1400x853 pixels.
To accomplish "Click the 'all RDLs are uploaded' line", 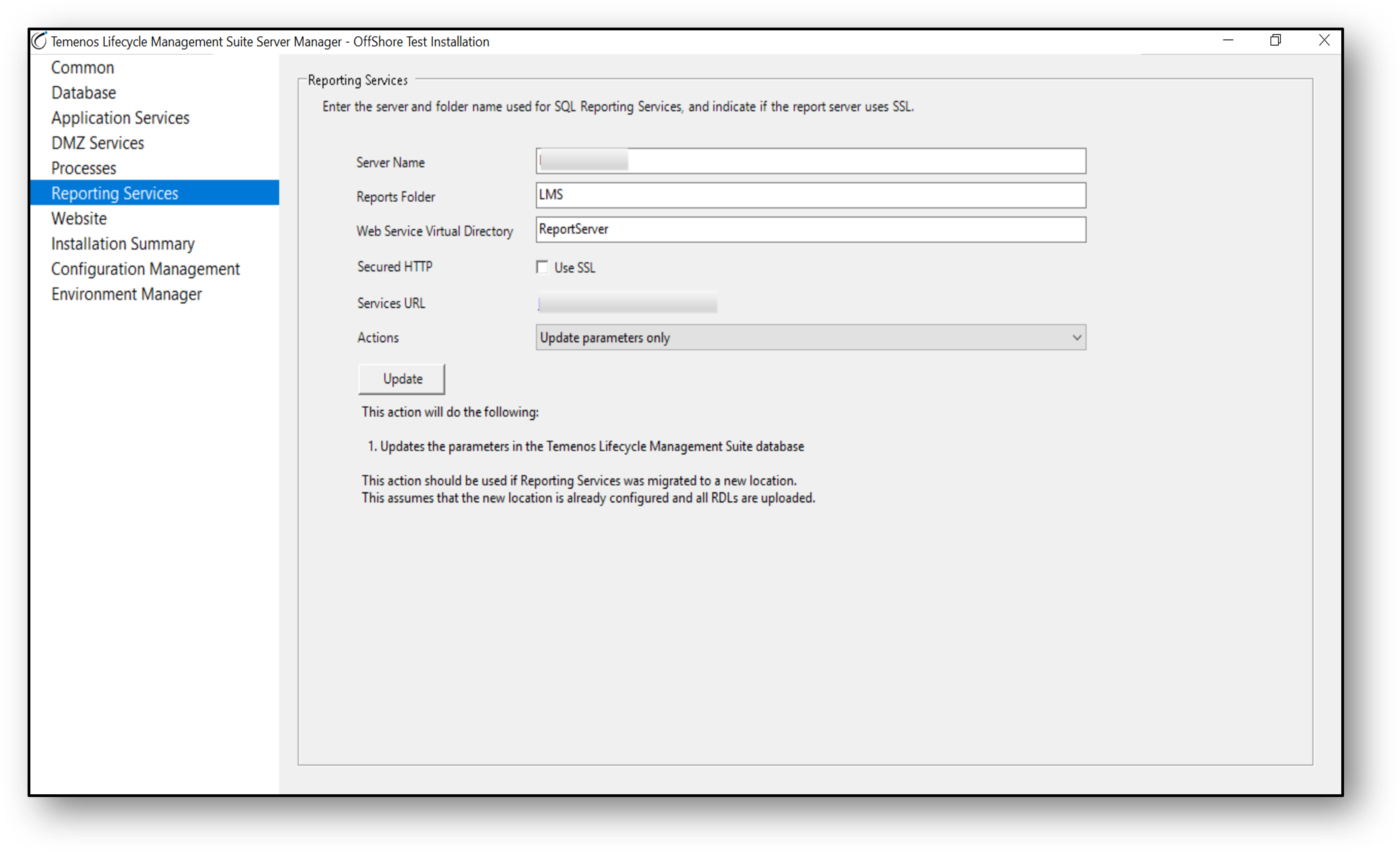I will pos(588,498).
